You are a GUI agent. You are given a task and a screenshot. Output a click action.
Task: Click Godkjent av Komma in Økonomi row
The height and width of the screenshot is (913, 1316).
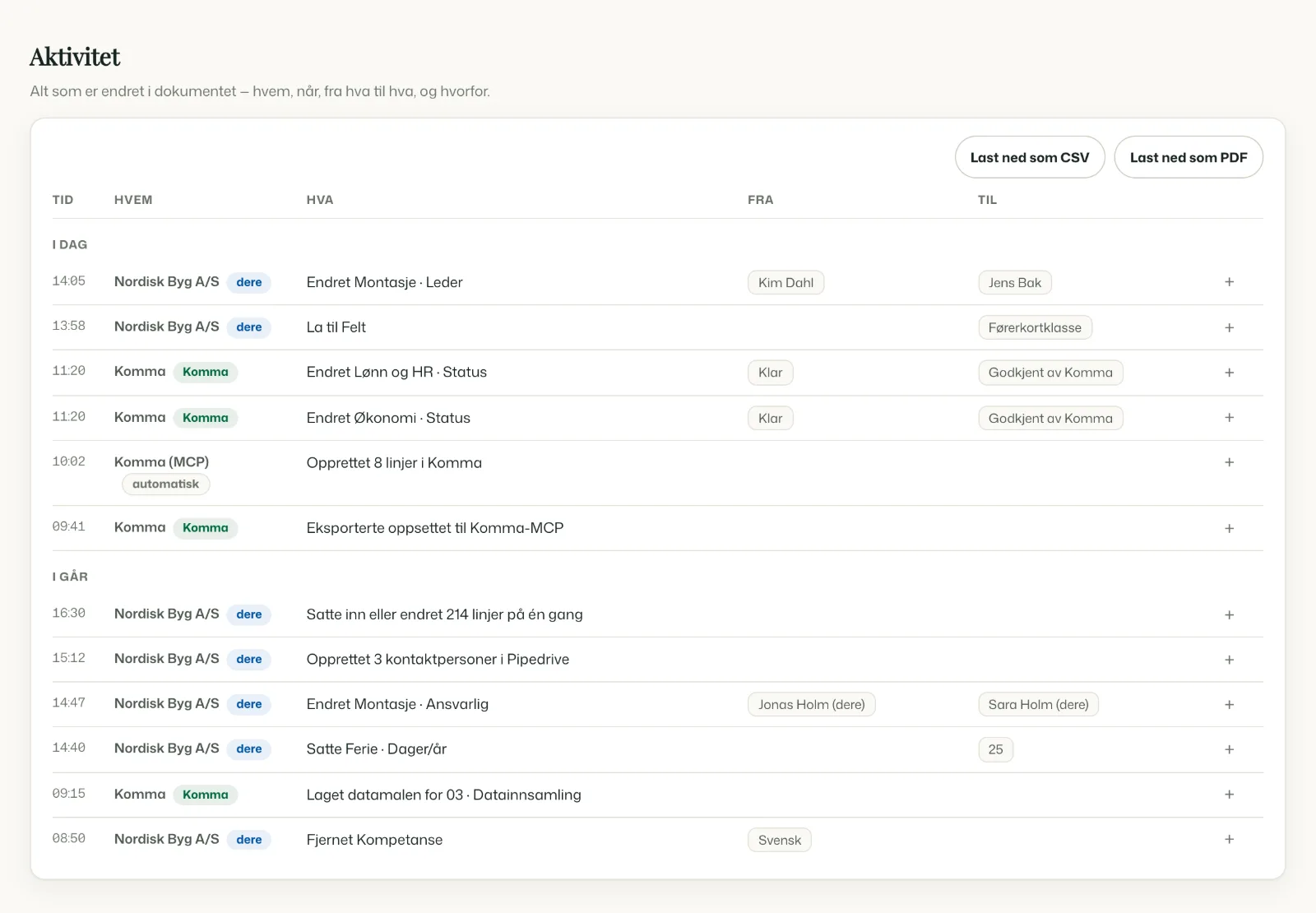click(x=1050, y=418)
